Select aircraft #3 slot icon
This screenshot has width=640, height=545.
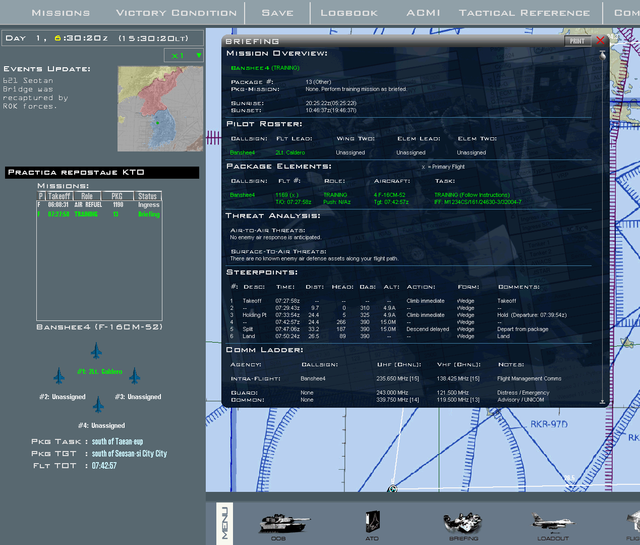tap(135, 376)
